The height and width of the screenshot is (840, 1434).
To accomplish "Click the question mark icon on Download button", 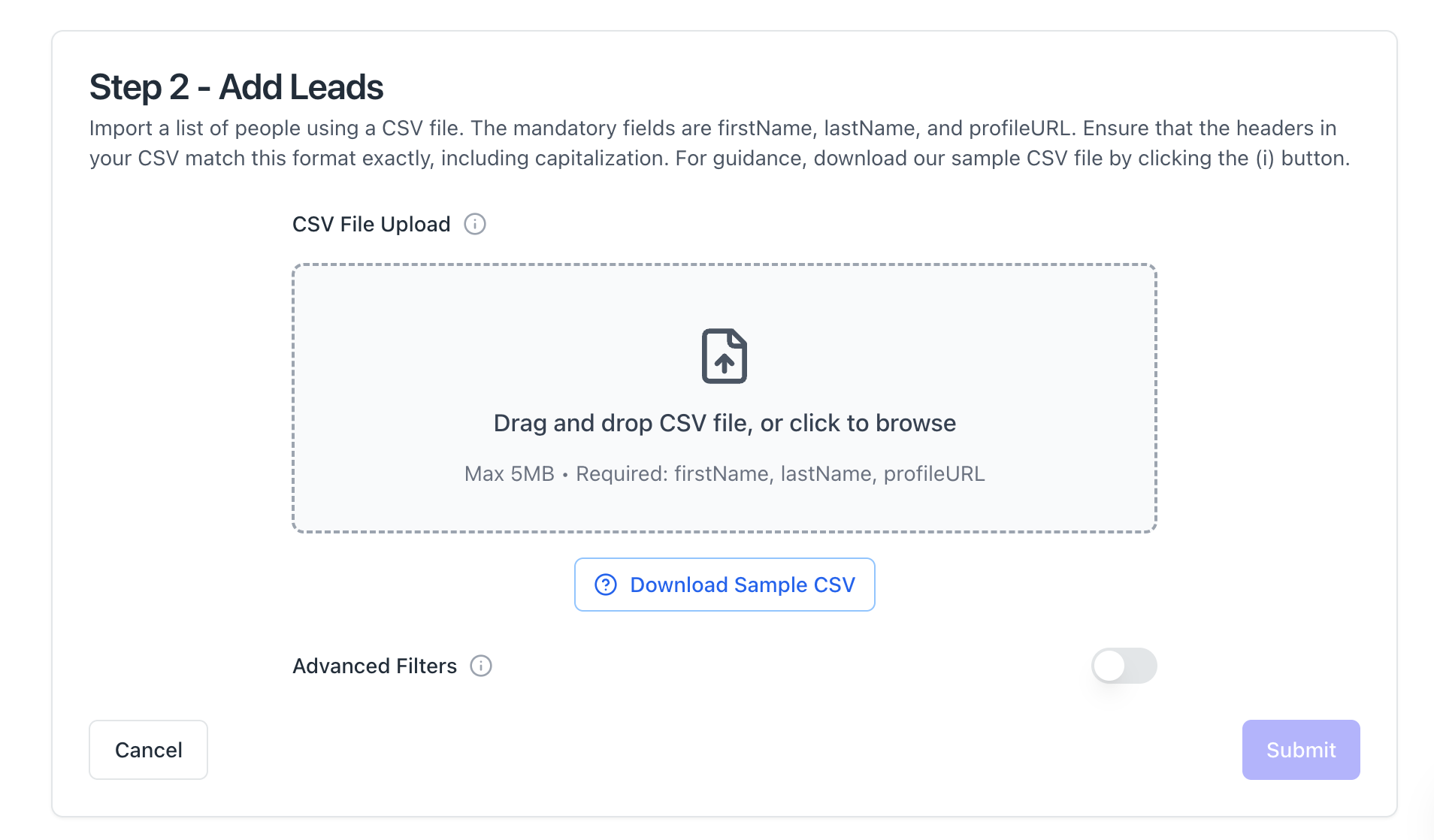I will (x=605, y=585).
